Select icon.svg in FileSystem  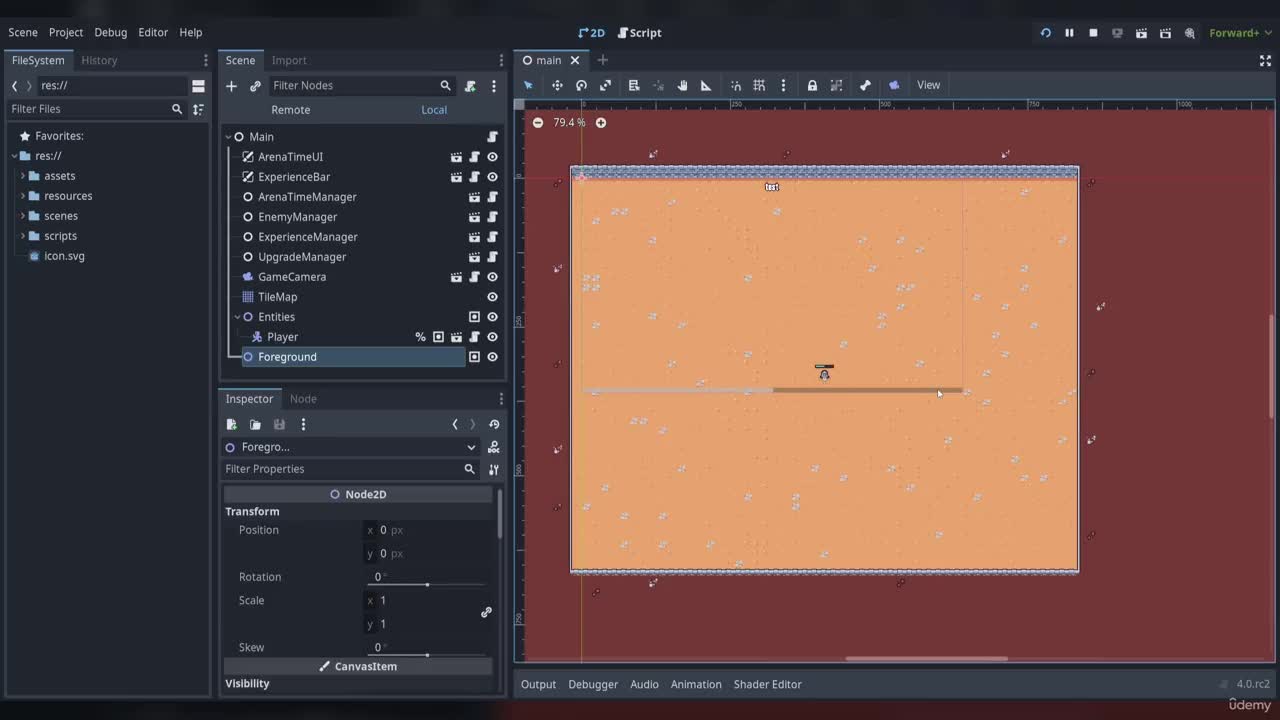64,256
